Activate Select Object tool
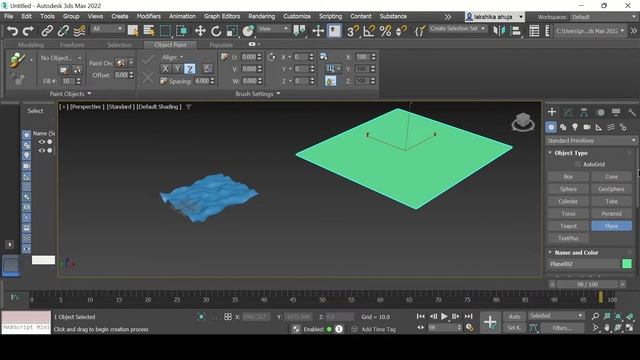This screenshot has width=640, height=360. coord(133,31)
